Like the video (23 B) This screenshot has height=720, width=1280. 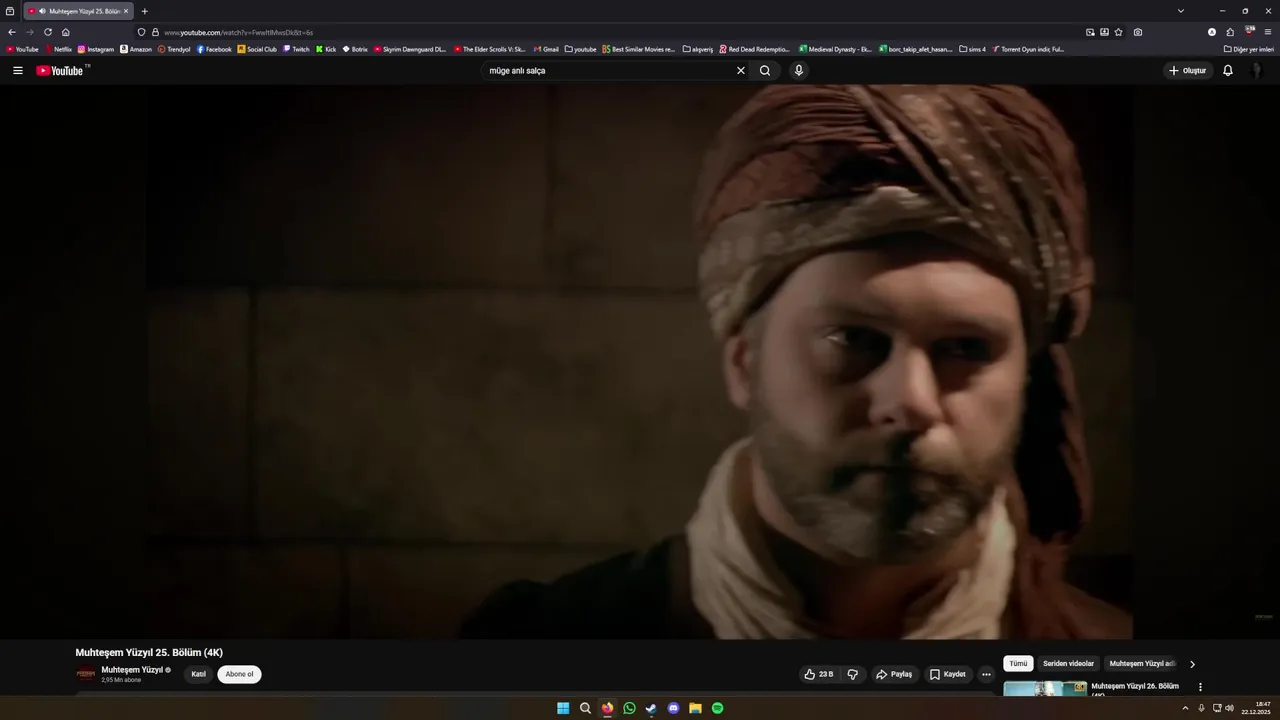coord(819,674)
